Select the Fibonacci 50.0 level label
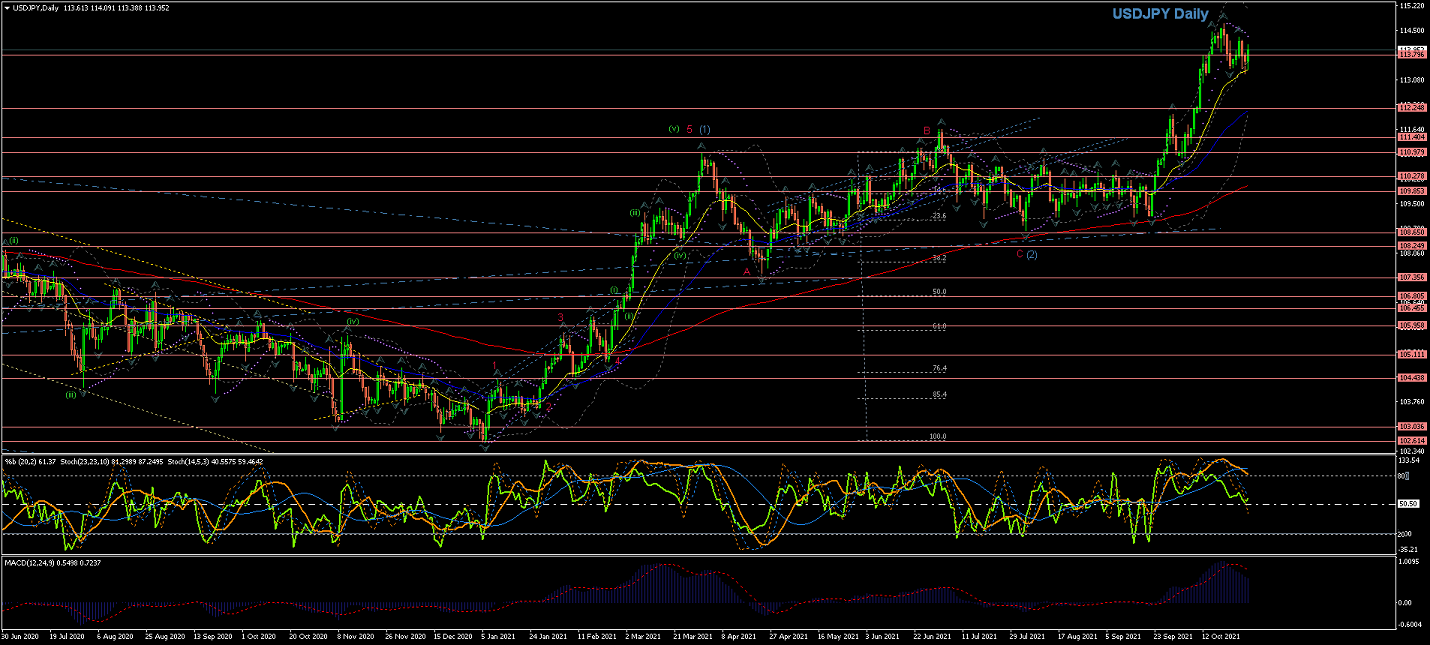1430x645 pixels. (x=939, y=292)
